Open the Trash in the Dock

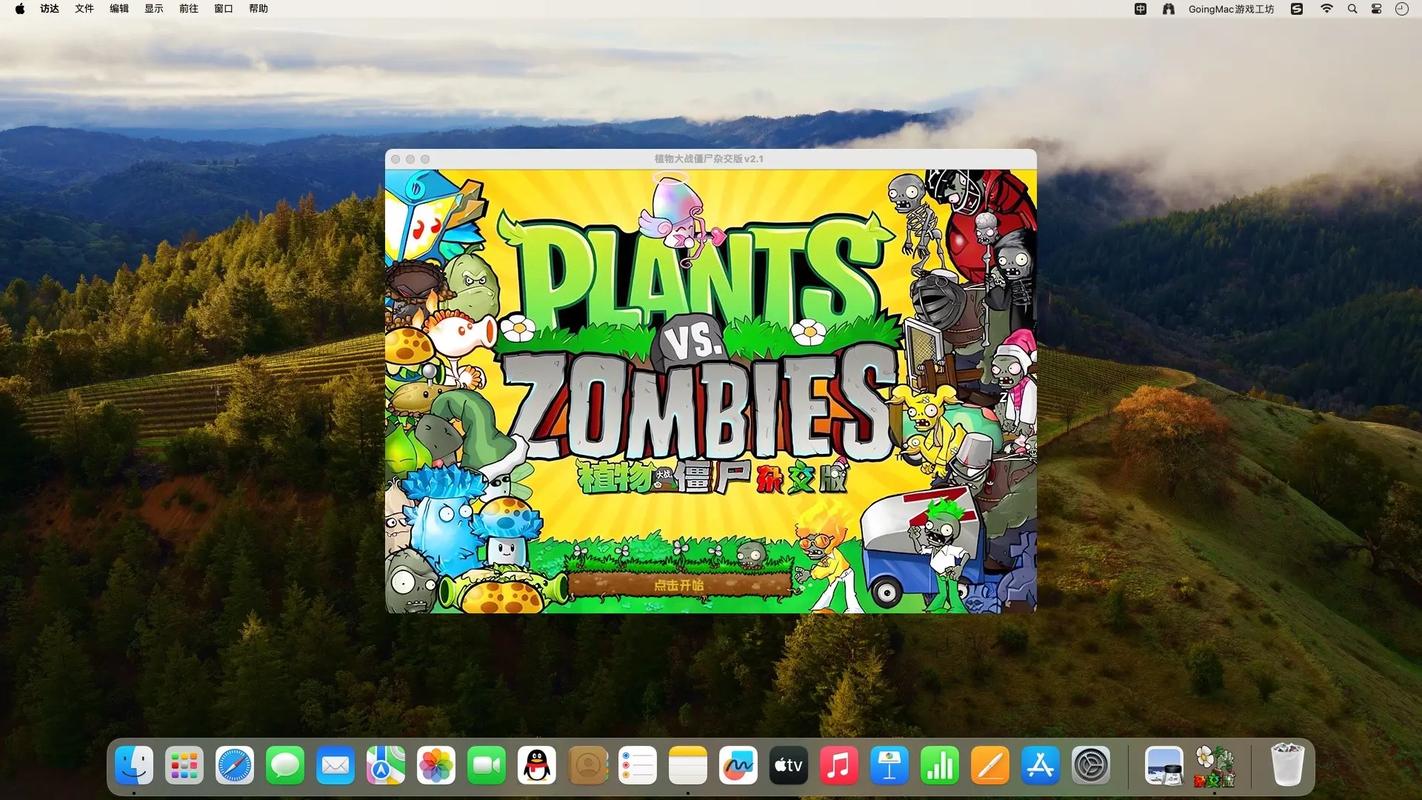1287,766
